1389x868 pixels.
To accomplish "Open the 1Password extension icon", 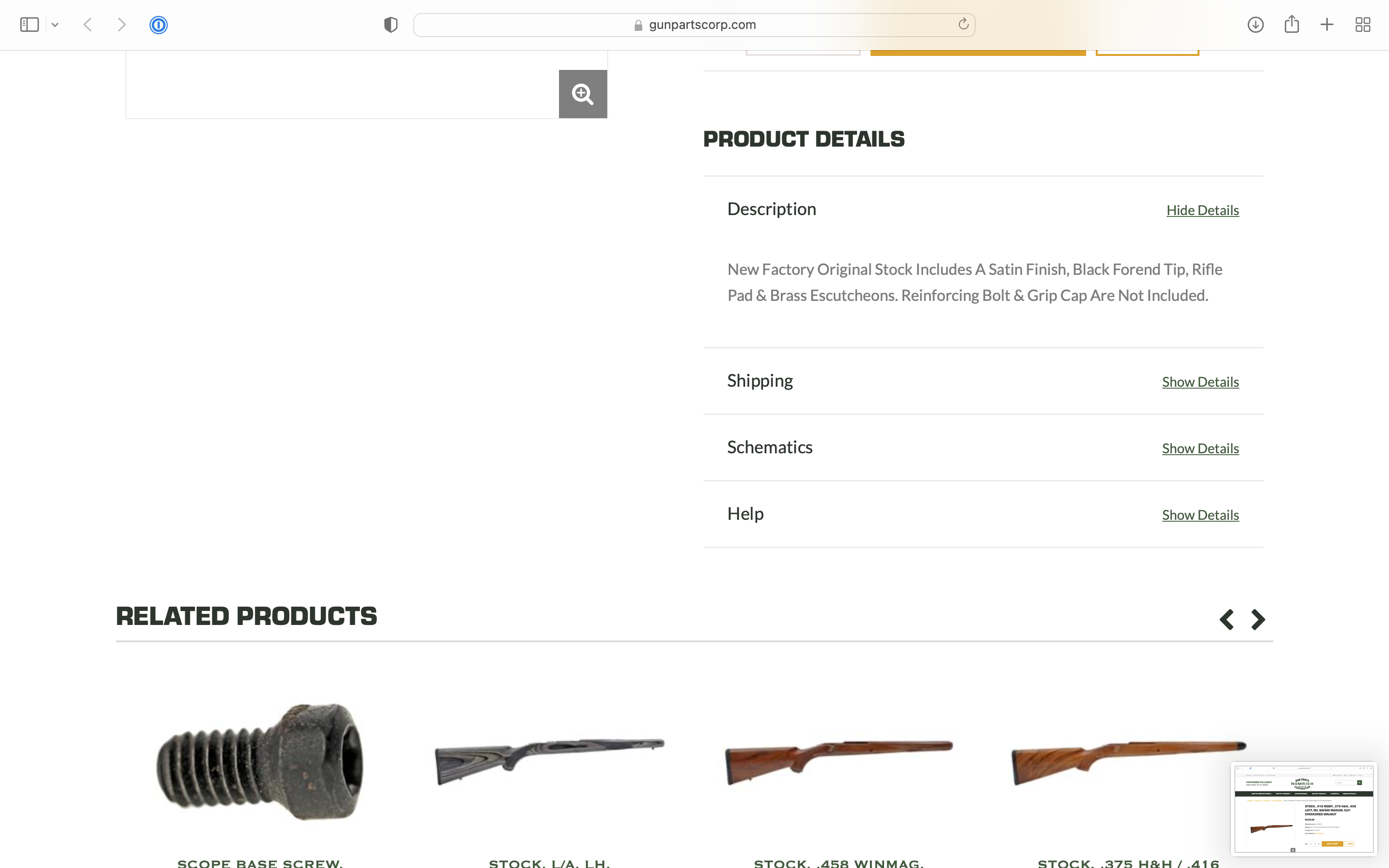I will pos(158,25).
